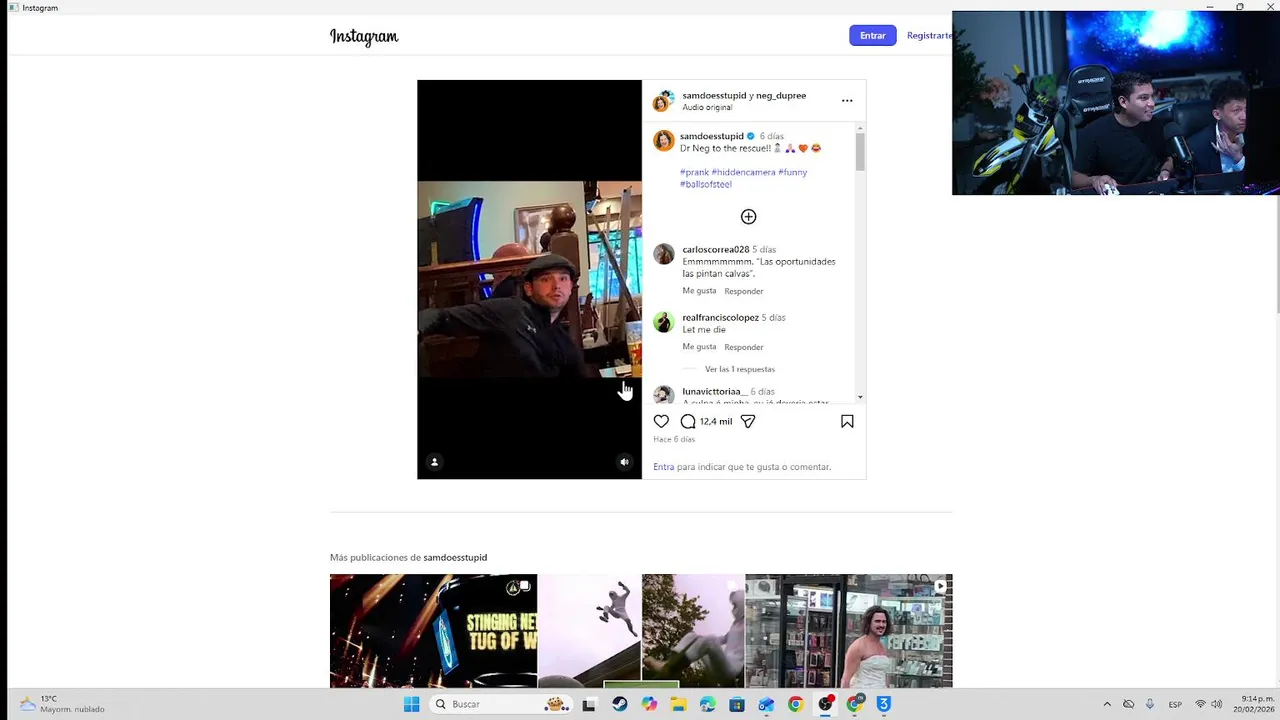Open carloscorrea028 profile avatar
This screenshot has width=1280, height=720.
(x=664, y=253)
